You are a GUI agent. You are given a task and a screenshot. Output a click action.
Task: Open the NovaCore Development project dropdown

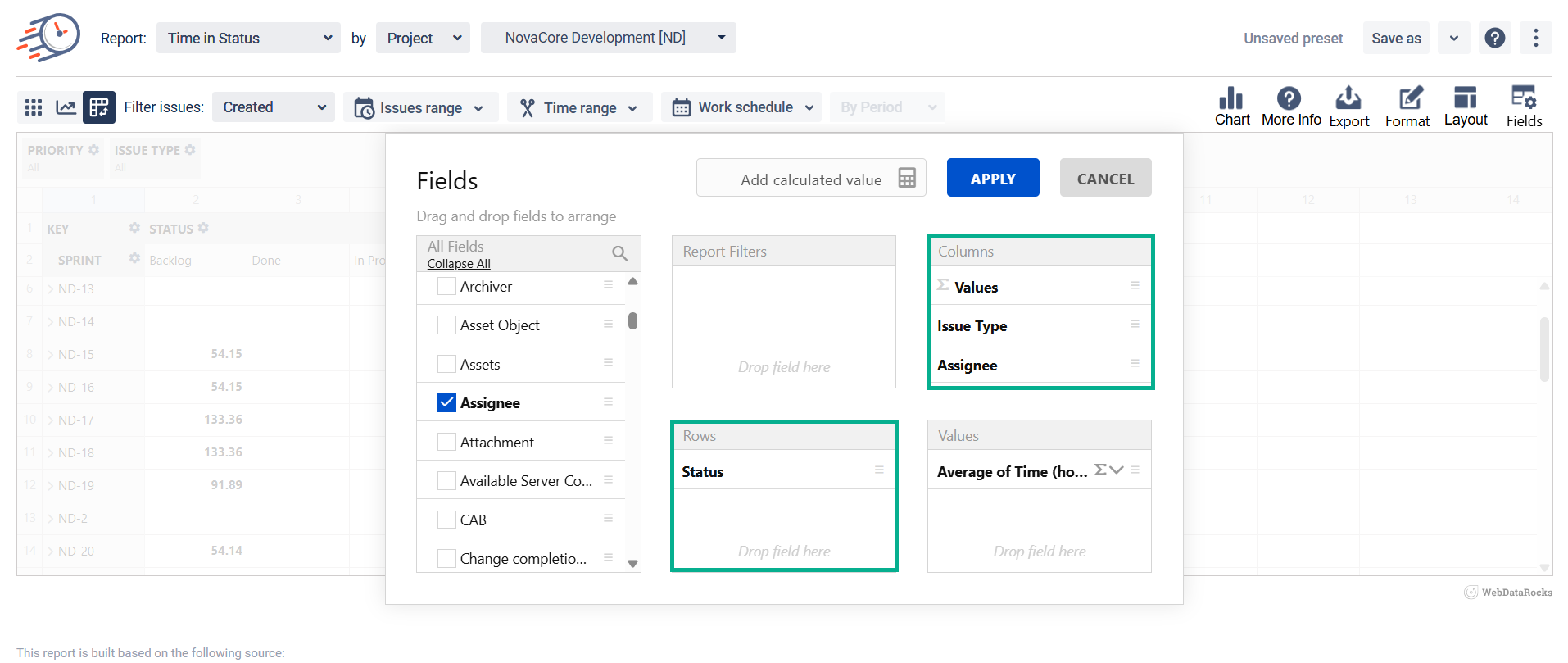coord(608,38)
